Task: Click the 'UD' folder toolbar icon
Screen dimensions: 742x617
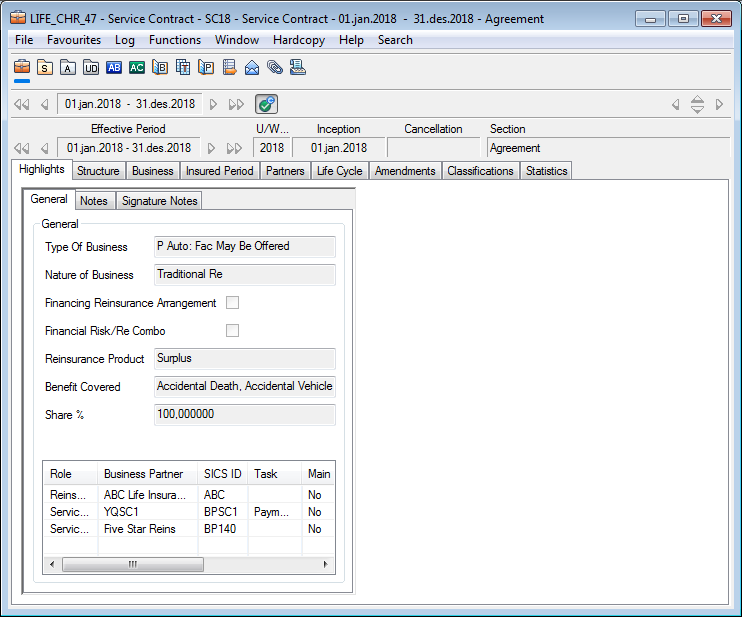Action: point(91,67)
